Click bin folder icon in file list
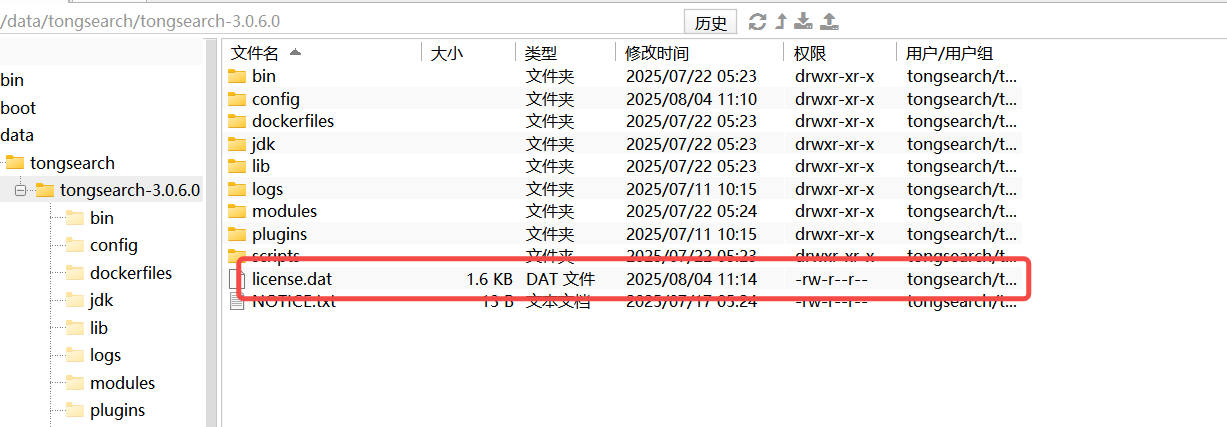The height and width of the screenshot is (427, 1227). tap(237, 76)
